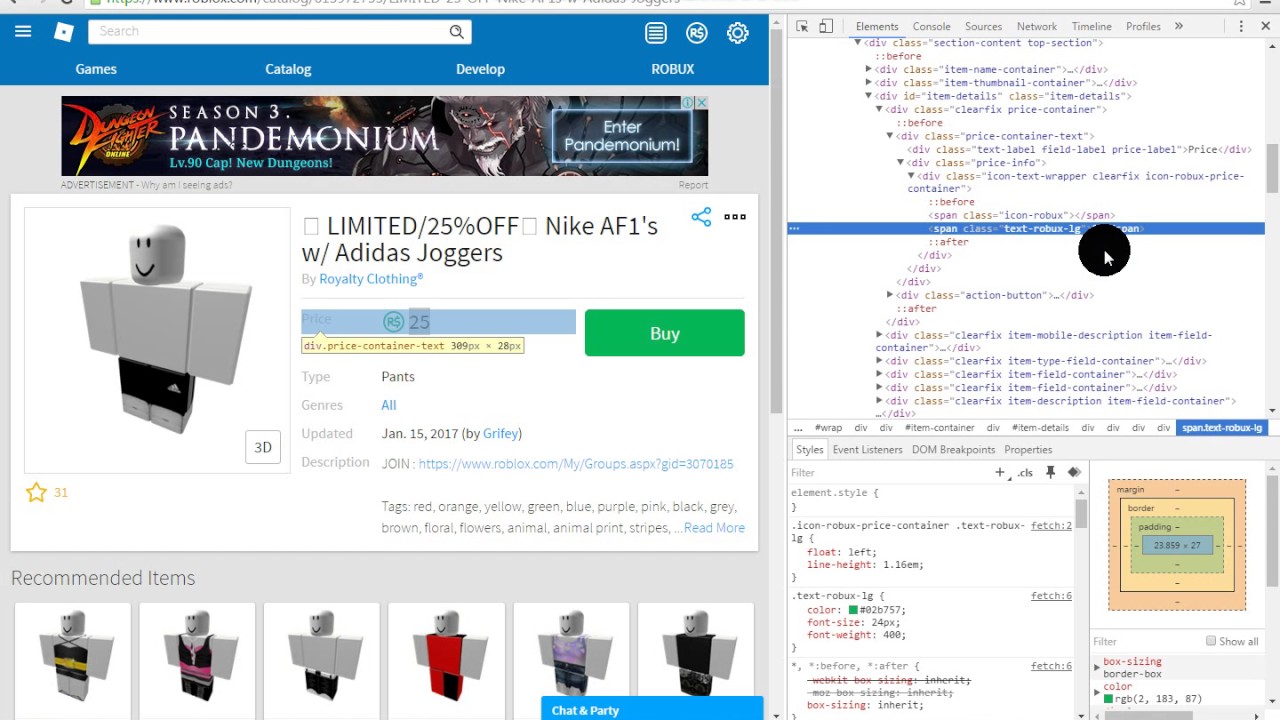Open the Network tab
1280x720 pixels.
coord(1036,26)
